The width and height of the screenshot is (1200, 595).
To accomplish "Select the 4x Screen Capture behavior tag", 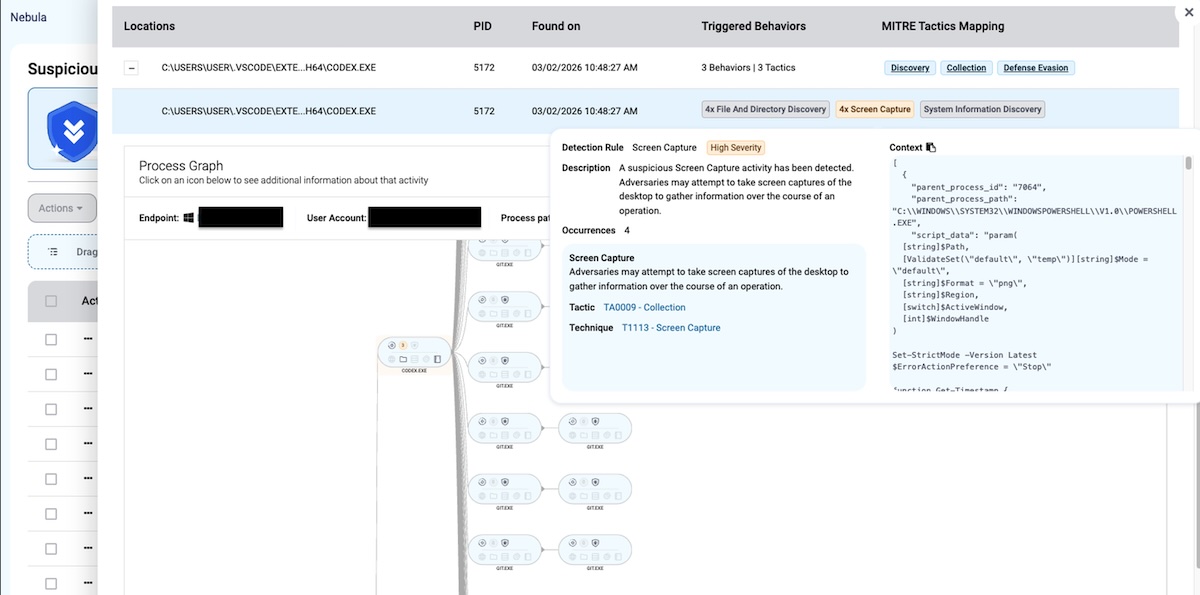I will tap(874, 110).
